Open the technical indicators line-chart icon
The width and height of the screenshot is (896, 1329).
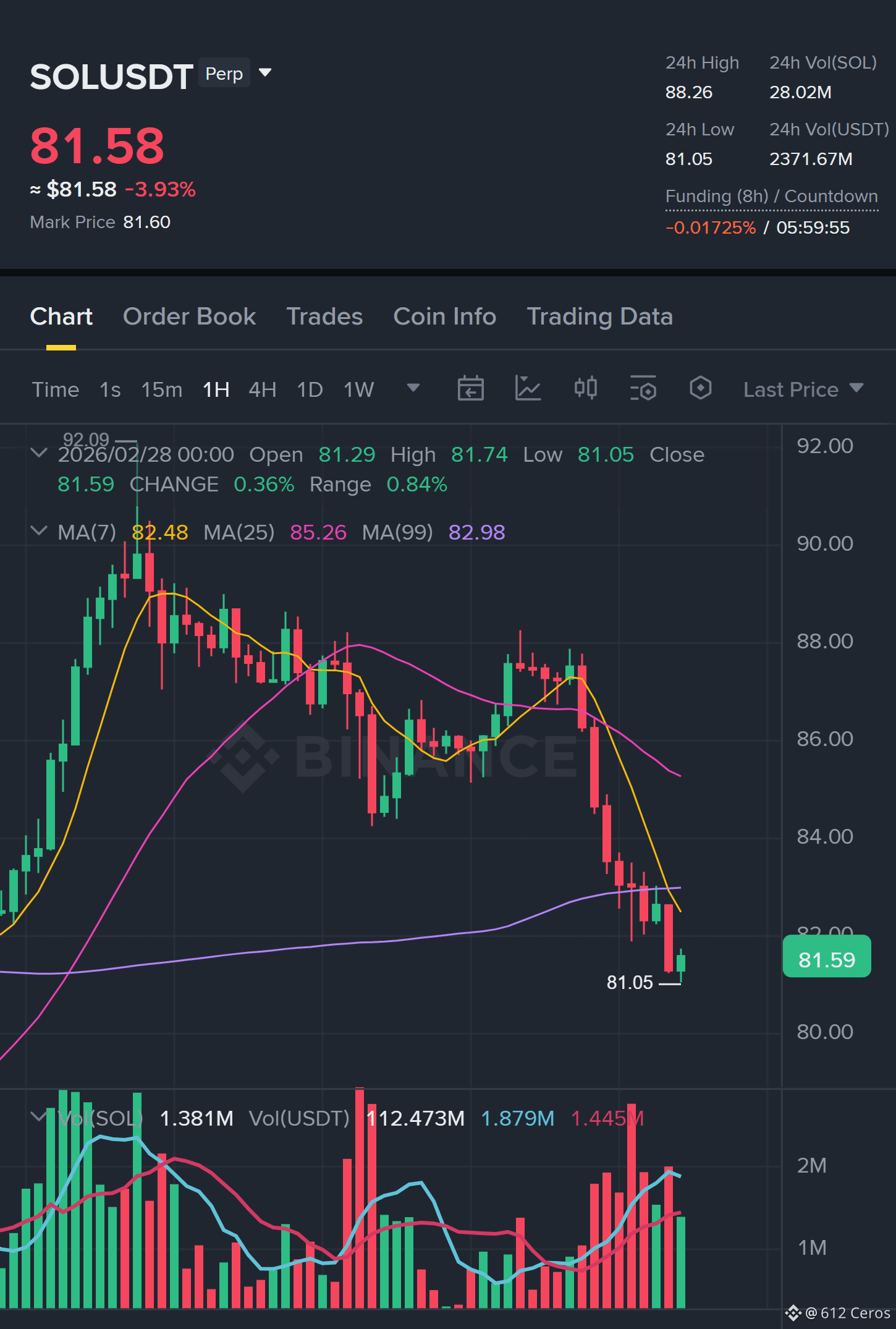528,389
